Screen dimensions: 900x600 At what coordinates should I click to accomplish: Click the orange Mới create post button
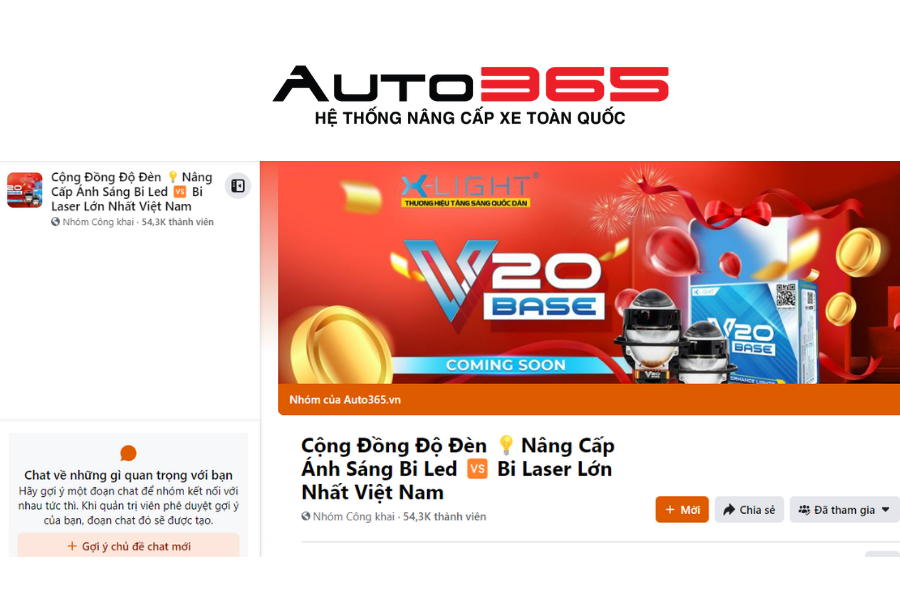(682, 510)
